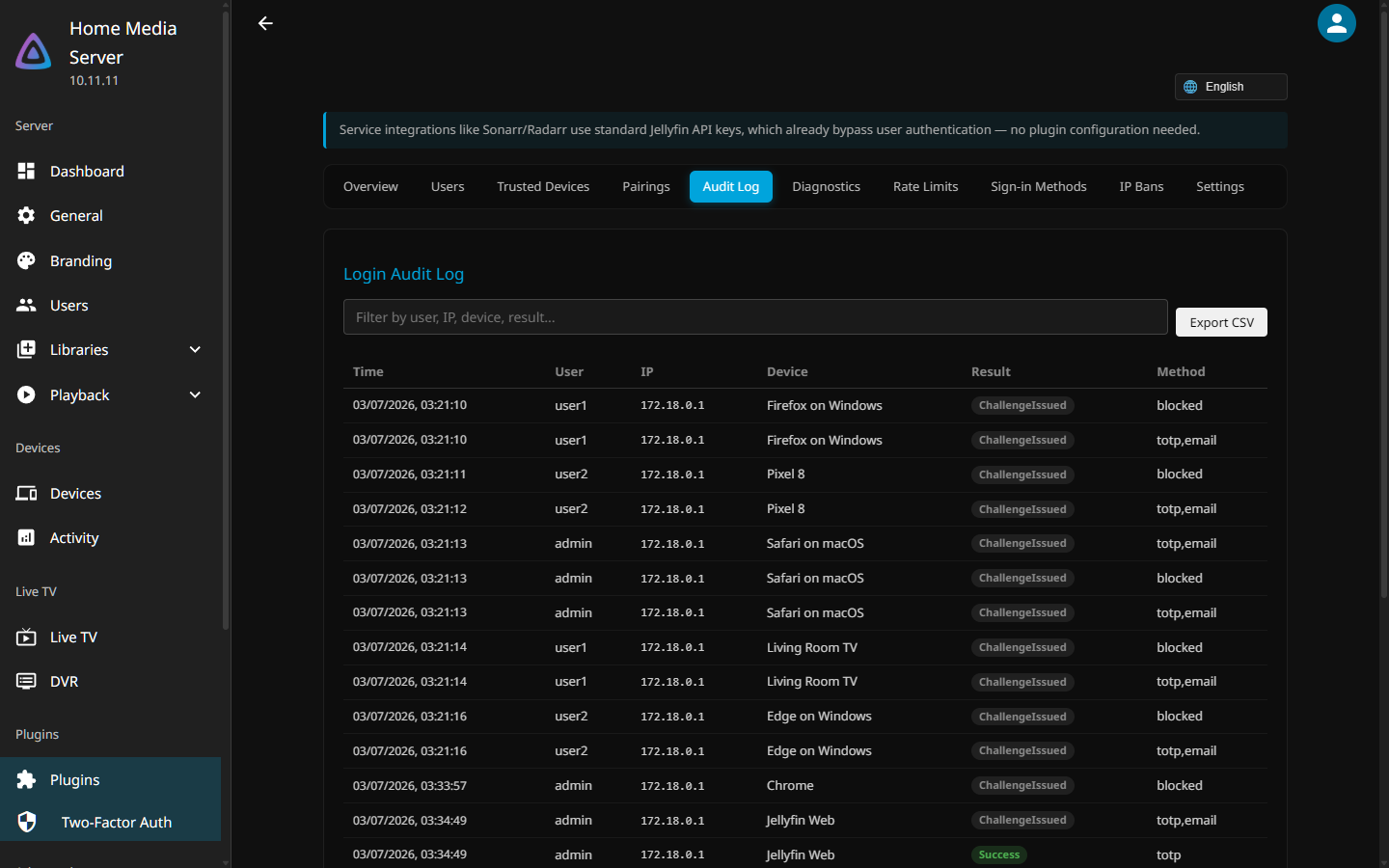Open the user profile avatar icon
The width and height of the screenshot is (1389, 868).
click(x=1337, y=23)
